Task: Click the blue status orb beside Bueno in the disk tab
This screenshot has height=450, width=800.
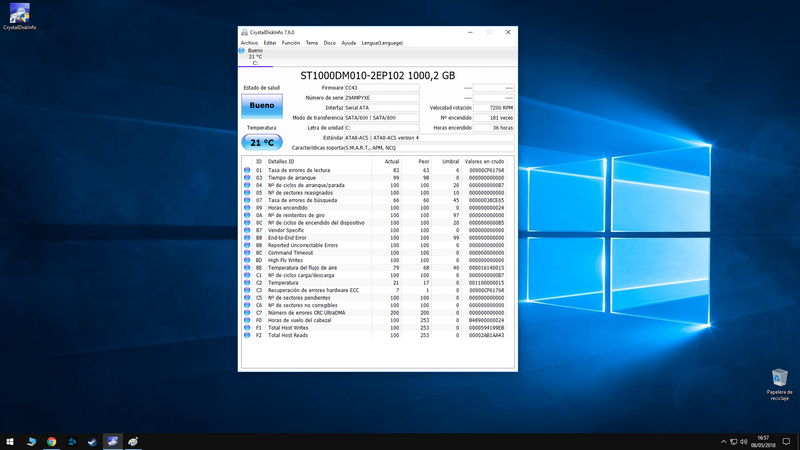Action: 241,51
